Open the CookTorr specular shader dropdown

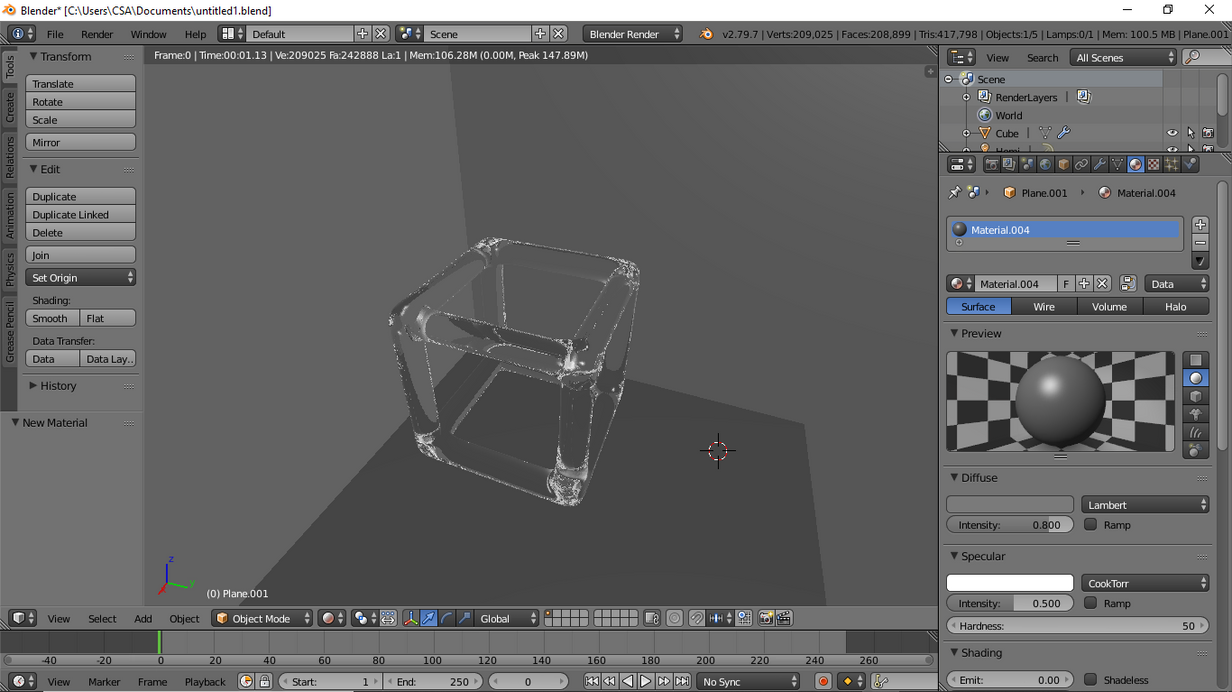(x=1145, y=583)
